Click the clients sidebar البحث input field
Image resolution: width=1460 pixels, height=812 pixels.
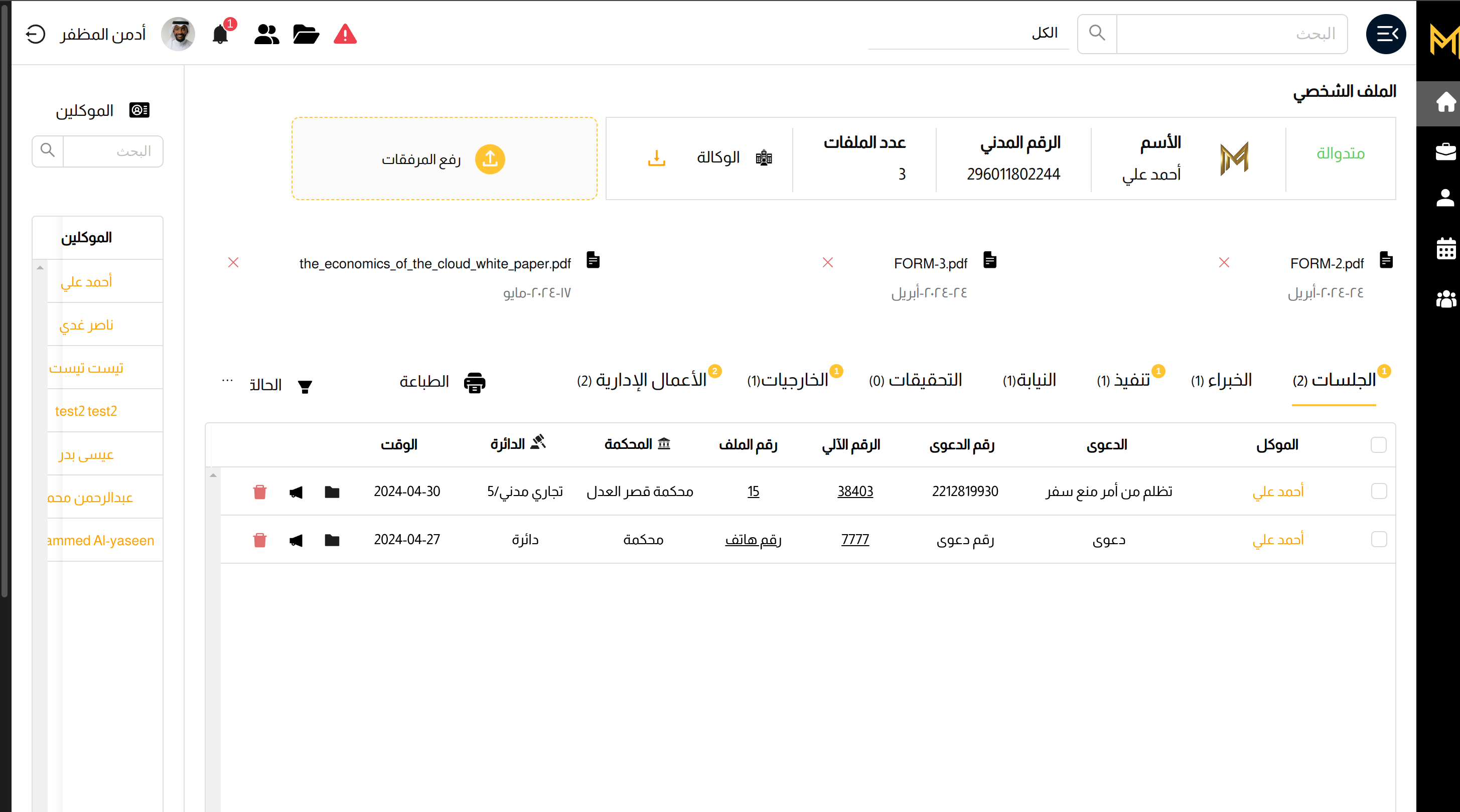pos(112,151)
